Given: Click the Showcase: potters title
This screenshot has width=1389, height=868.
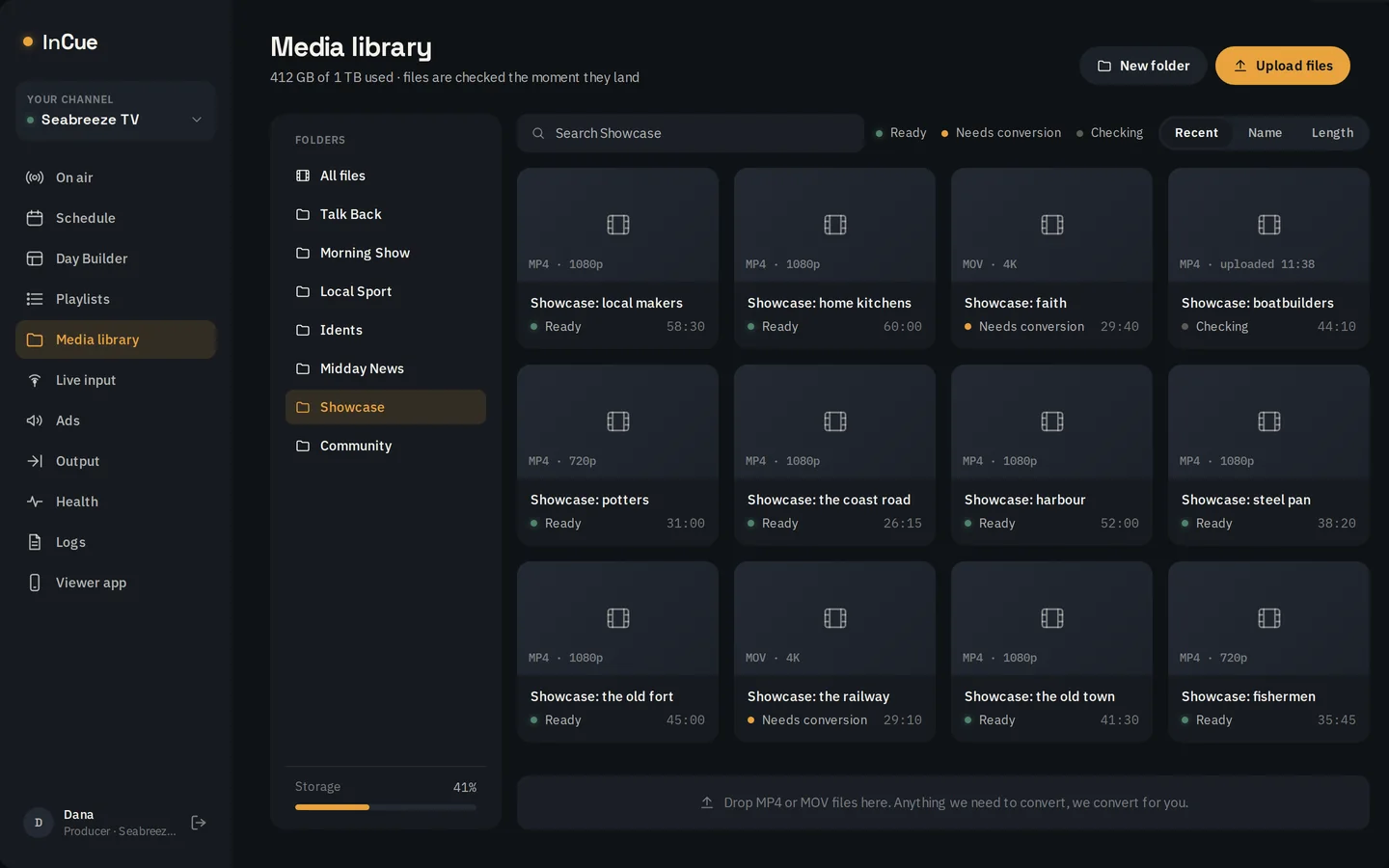Looking at the screenshot, I should (589, 500).
